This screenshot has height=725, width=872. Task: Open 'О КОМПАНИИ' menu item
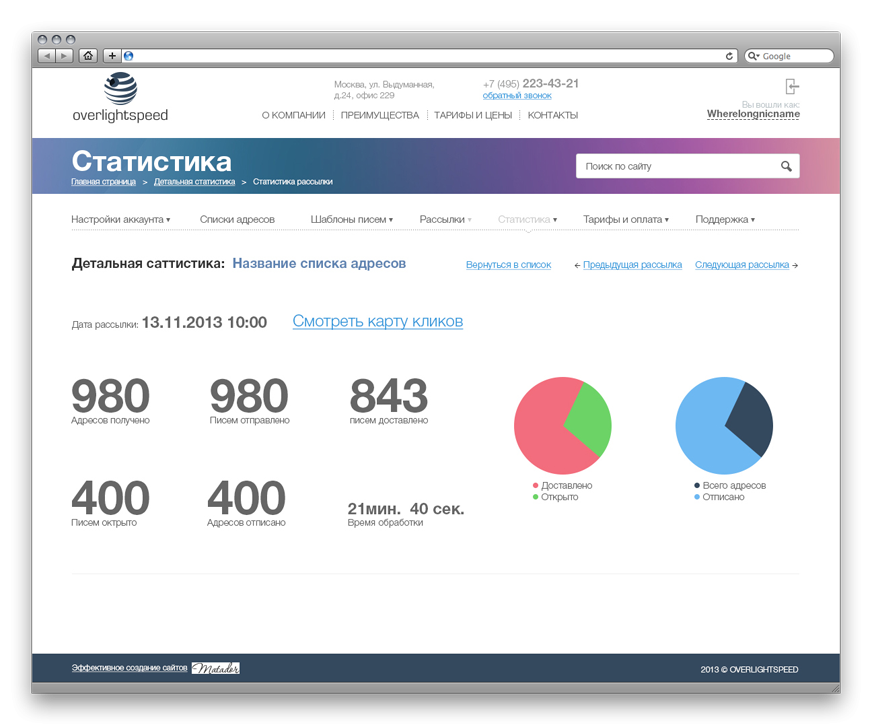[293, 115]
